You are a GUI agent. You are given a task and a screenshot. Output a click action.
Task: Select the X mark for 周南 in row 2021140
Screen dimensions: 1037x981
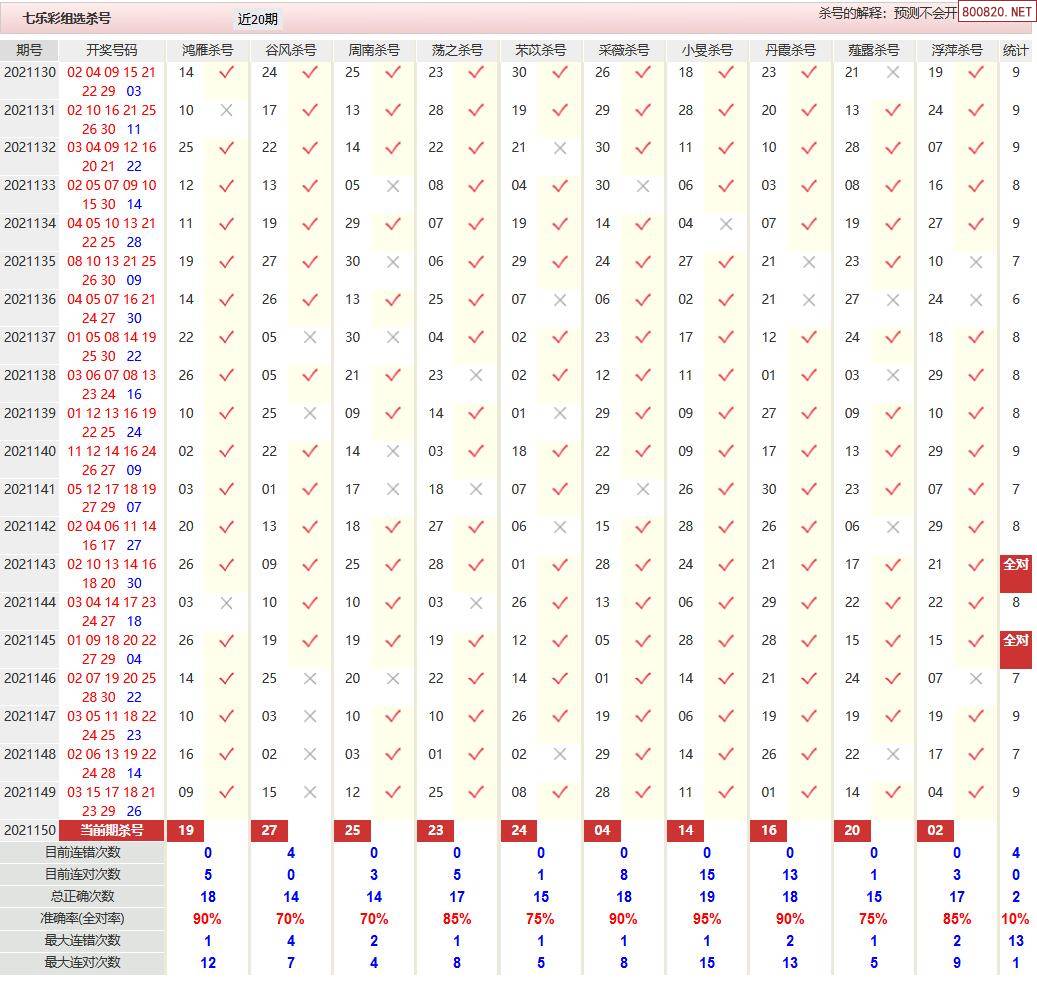(393, 452)
